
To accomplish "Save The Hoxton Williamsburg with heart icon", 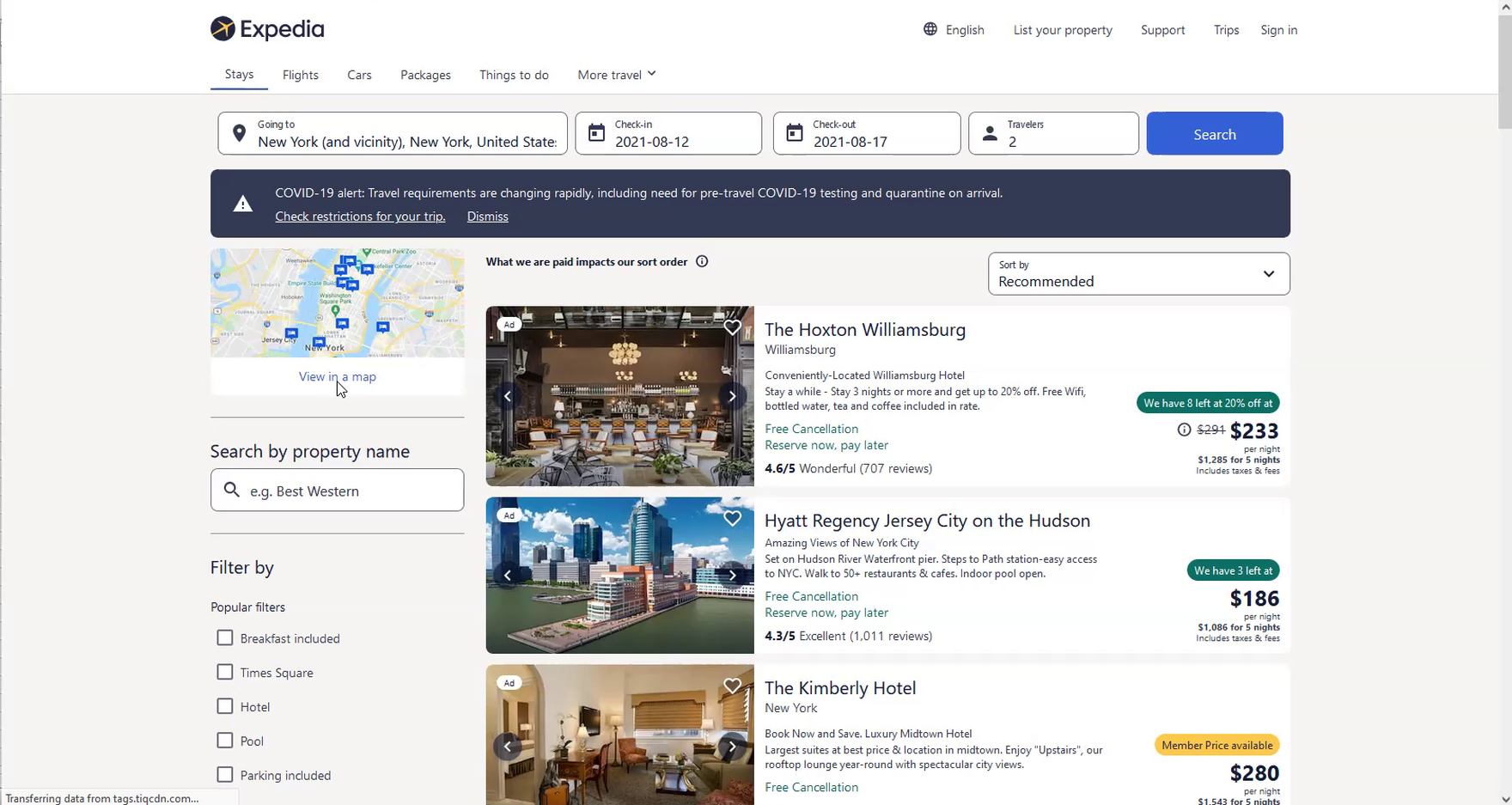I will click(x=732, y=327).
